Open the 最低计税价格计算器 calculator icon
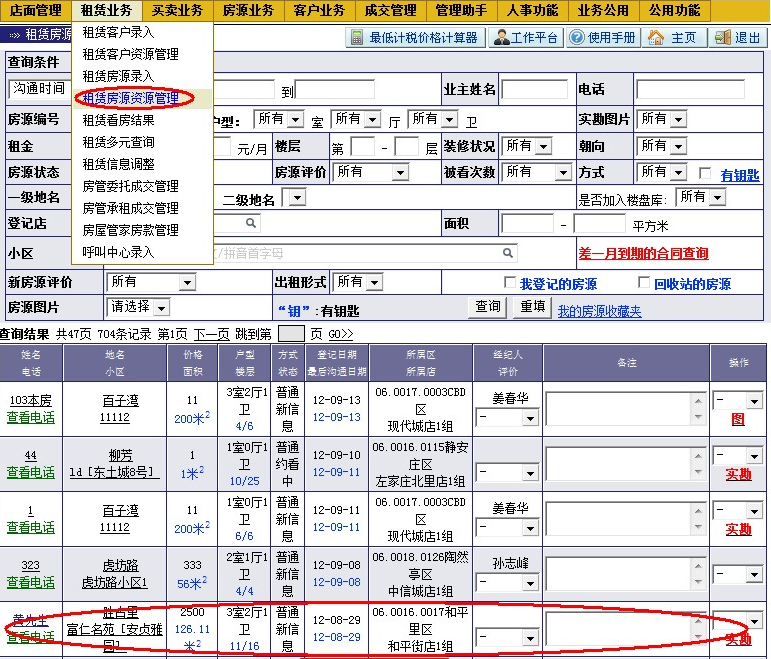 coord(357,37)
